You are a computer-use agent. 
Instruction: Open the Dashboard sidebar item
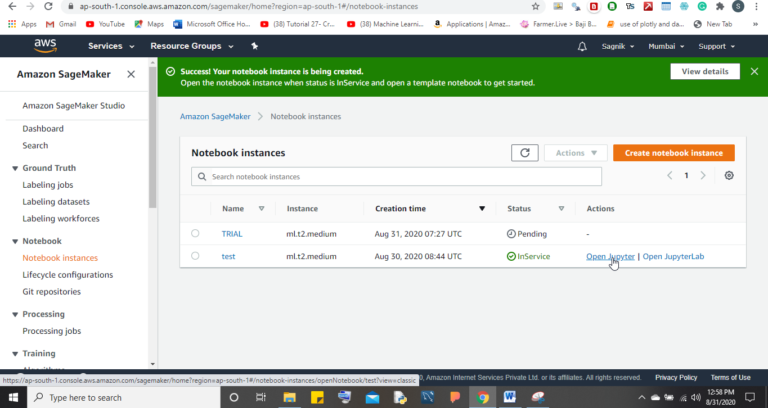click(x=43, y=128)
